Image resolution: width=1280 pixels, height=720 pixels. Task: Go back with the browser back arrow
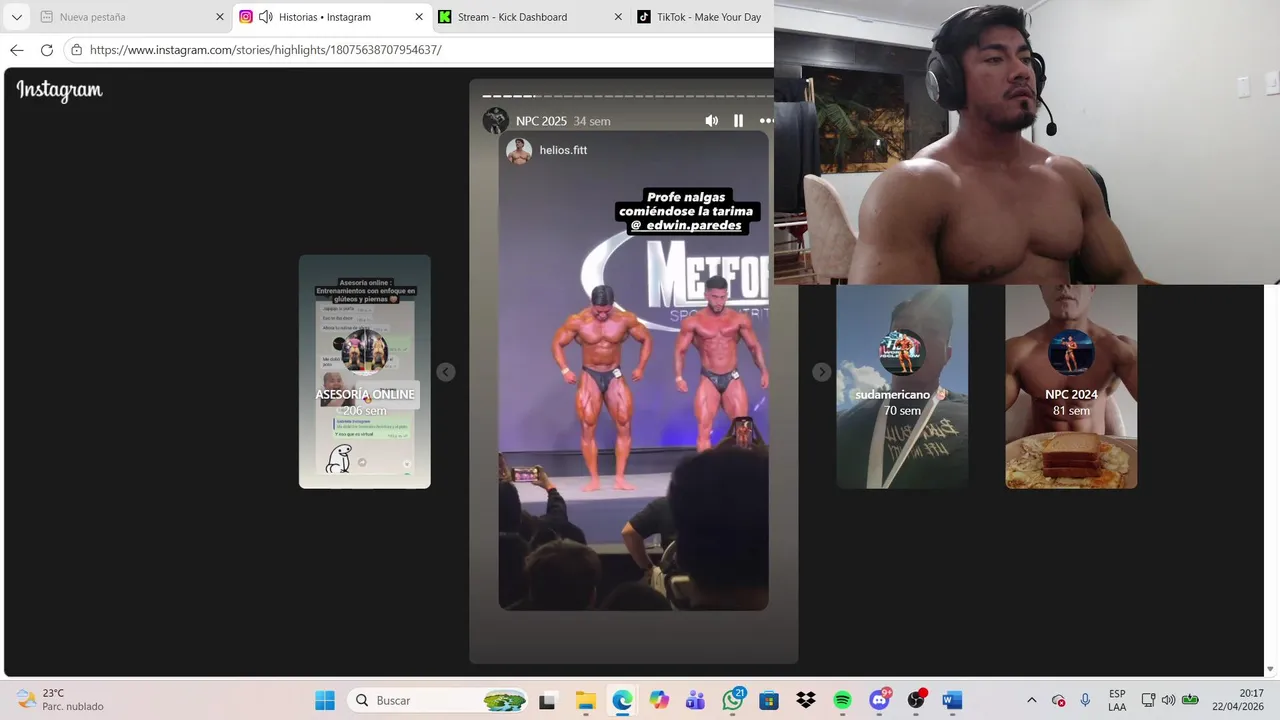click(16, 50)
